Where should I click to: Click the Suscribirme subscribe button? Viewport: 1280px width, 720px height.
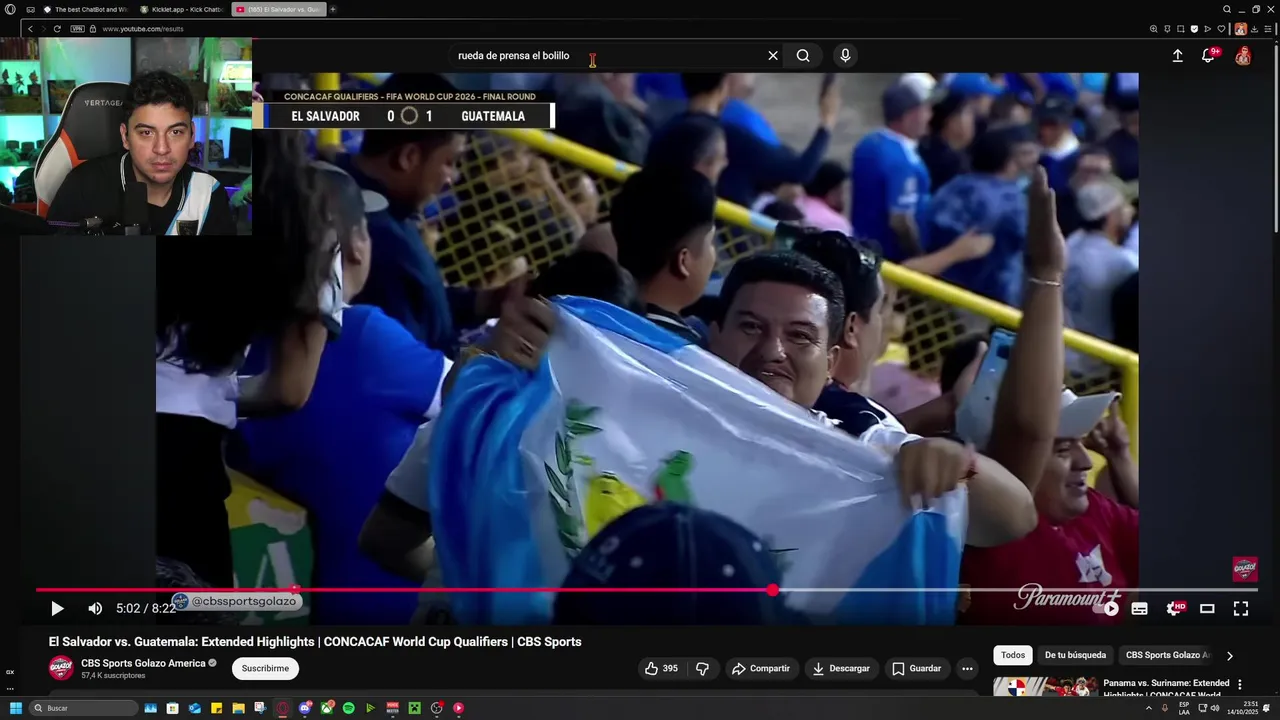(265, 668)
